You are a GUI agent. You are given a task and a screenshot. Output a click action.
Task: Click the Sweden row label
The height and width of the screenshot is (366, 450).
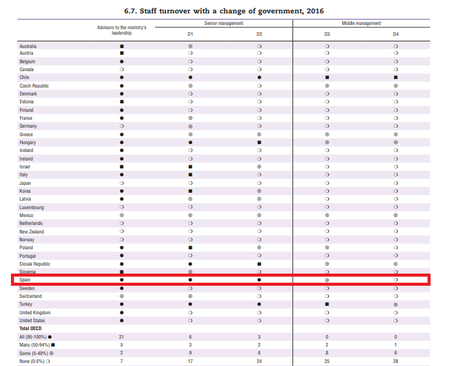(27, 288)
